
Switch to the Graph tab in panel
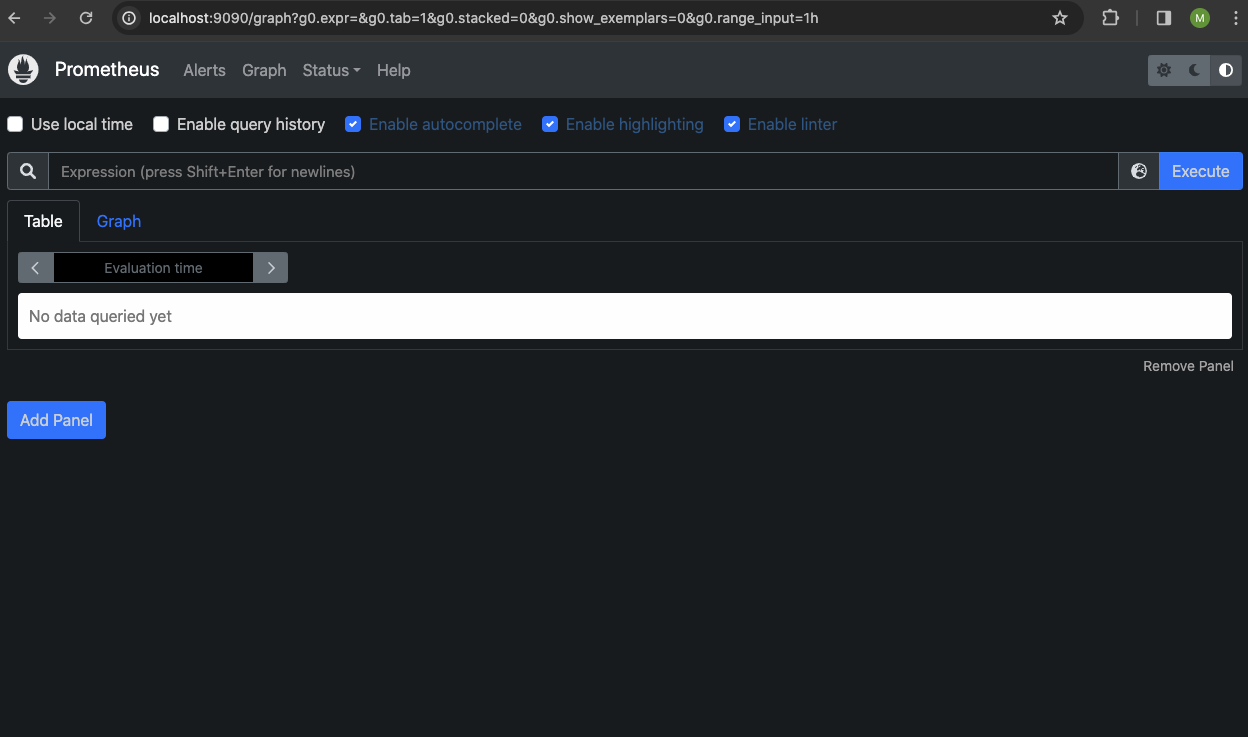[x=119, y=221]
